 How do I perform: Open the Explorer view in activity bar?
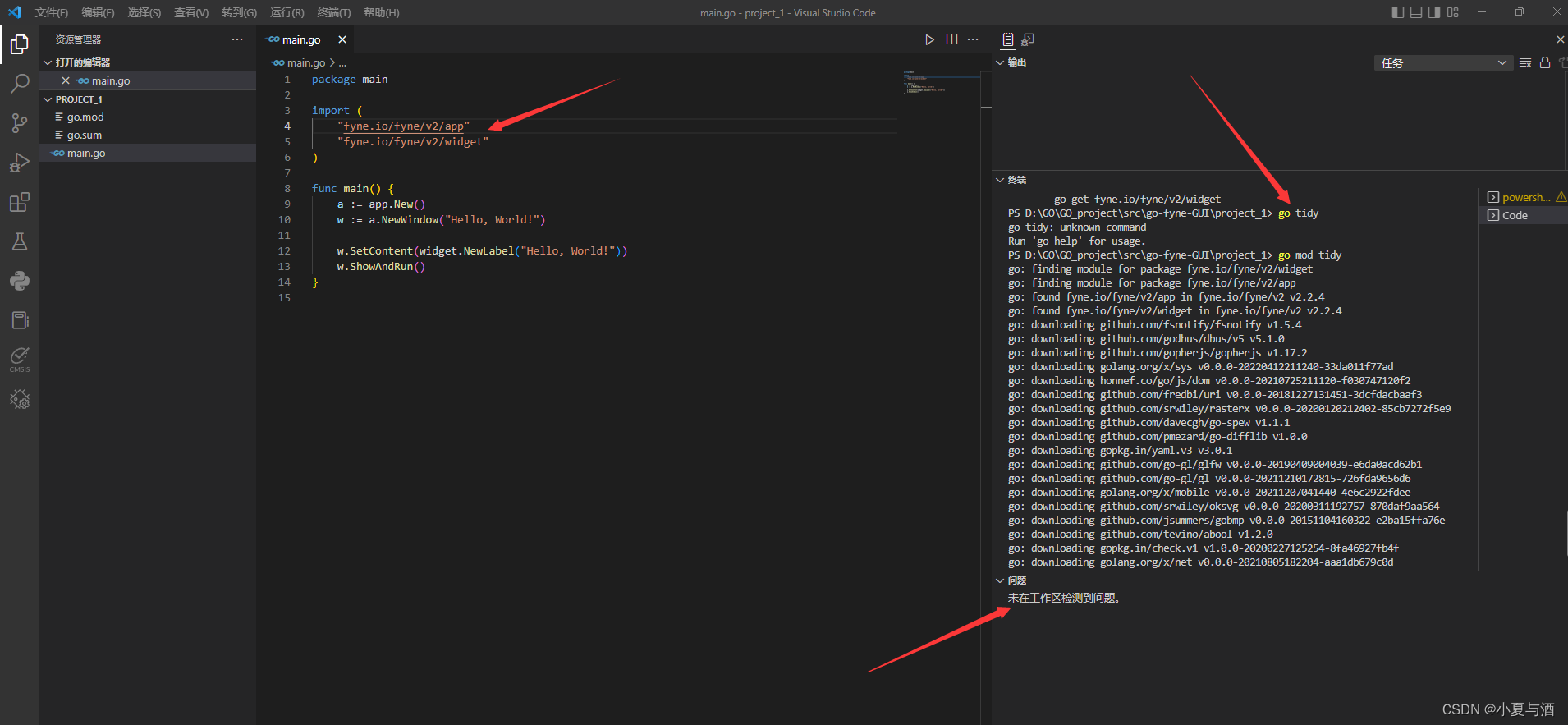[x=20, y=44]
